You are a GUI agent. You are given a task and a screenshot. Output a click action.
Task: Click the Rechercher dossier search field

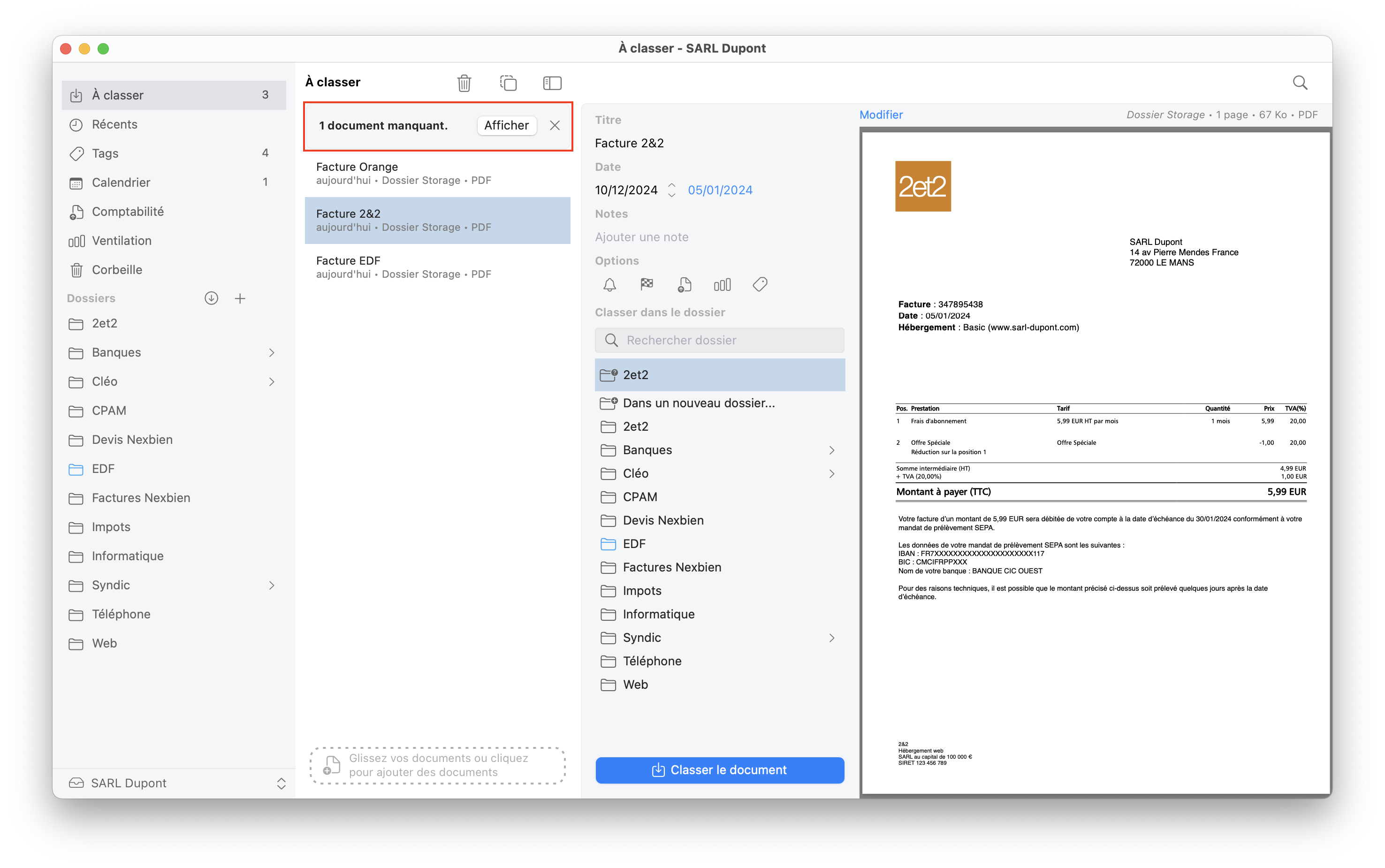[x=719, y=341]
